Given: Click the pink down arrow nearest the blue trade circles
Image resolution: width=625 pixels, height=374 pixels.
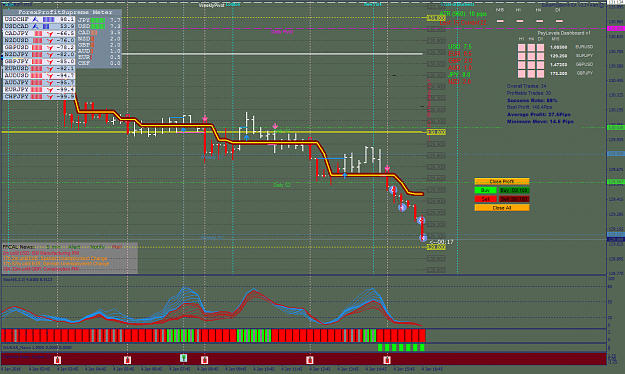Looking at the screenshot, I should (387, 169).
